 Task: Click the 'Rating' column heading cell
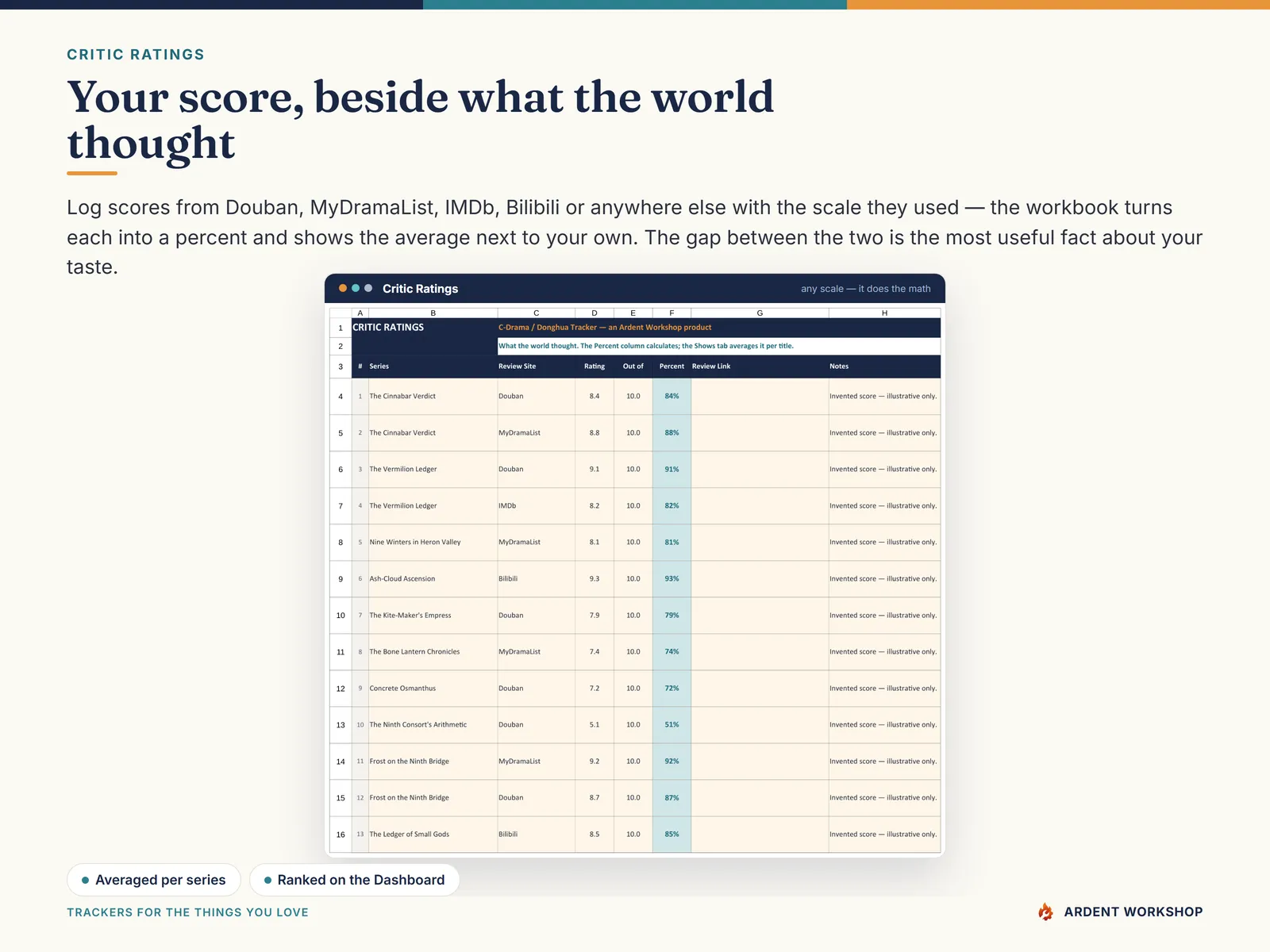pos(595,367)
